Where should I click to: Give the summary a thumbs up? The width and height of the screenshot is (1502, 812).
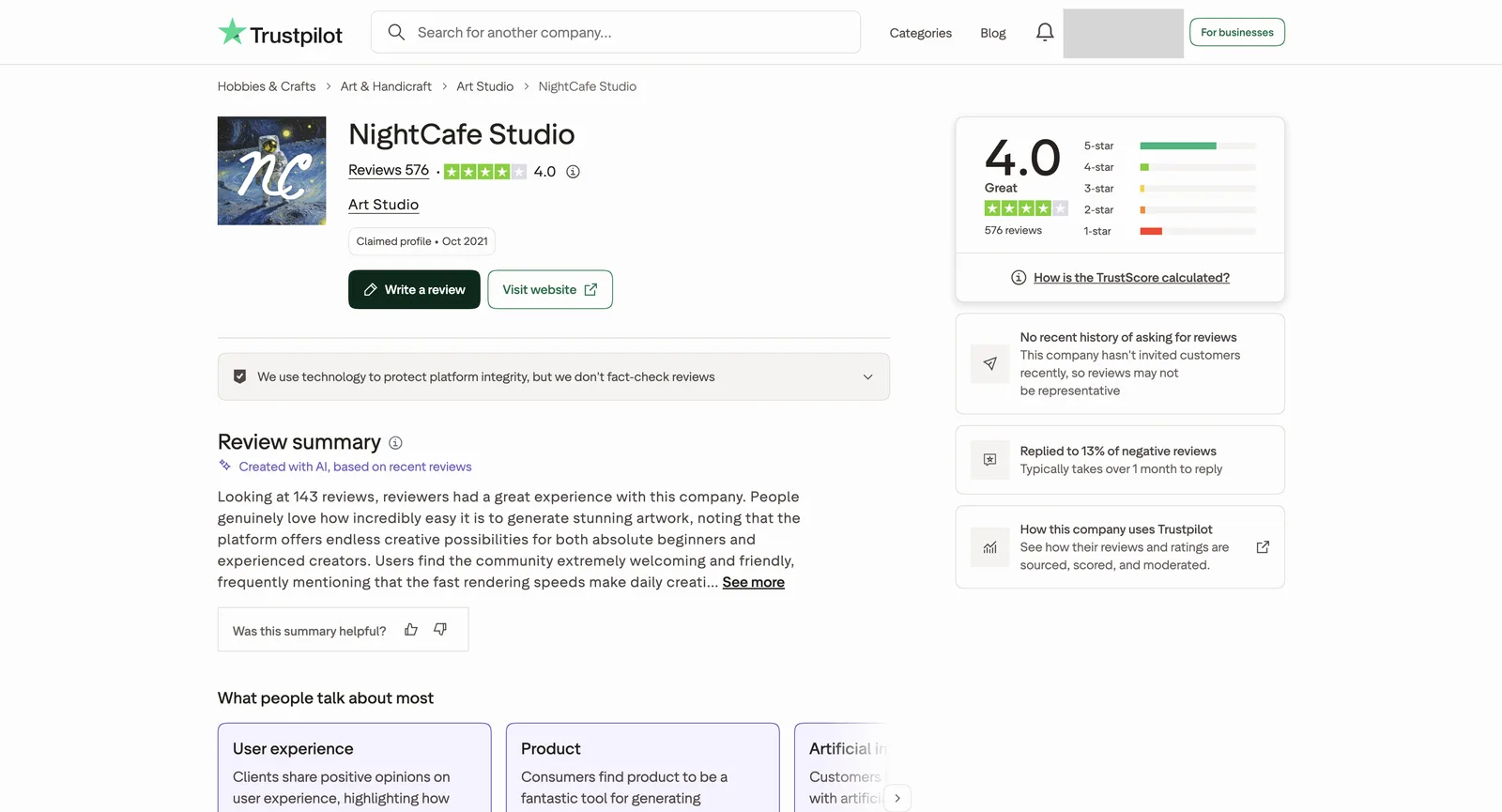click(411, 630)
